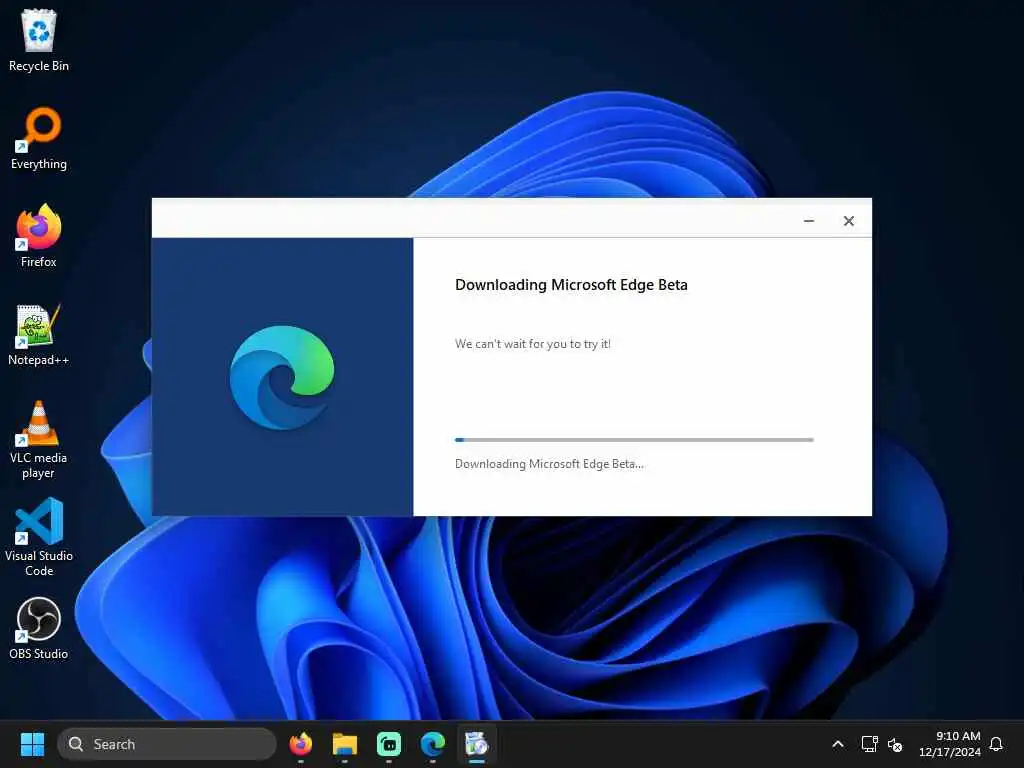Screen dimensions: 1024x768
Task: Click the Edge download progress bar
Action: [634, 440]
